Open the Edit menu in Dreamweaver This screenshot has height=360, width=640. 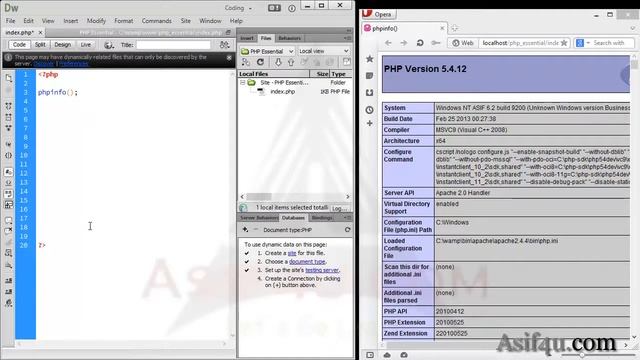point(28,21)
